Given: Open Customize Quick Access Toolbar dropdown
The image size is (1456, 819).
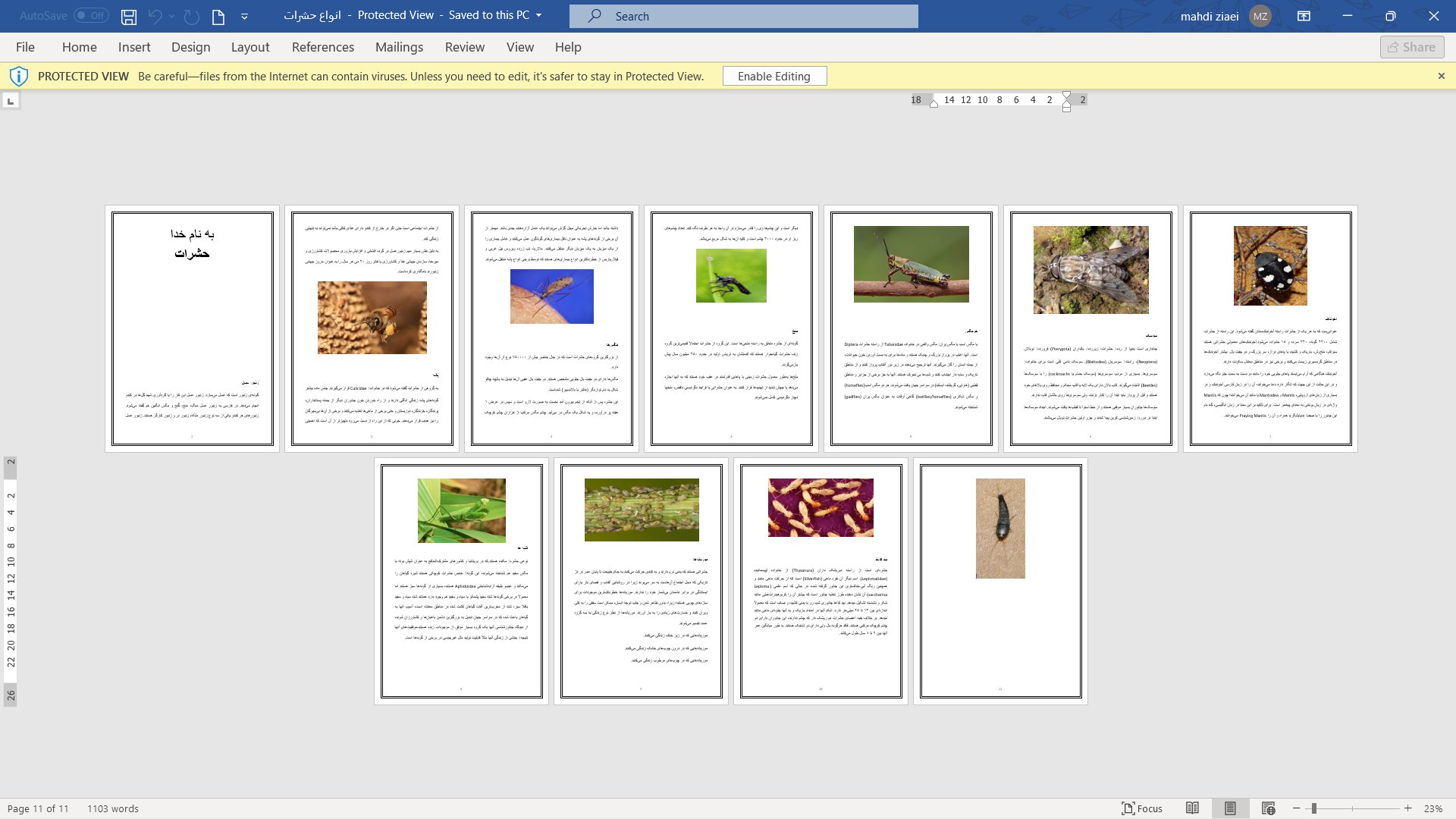Looking at the screenshot, I should coord(244,16).
